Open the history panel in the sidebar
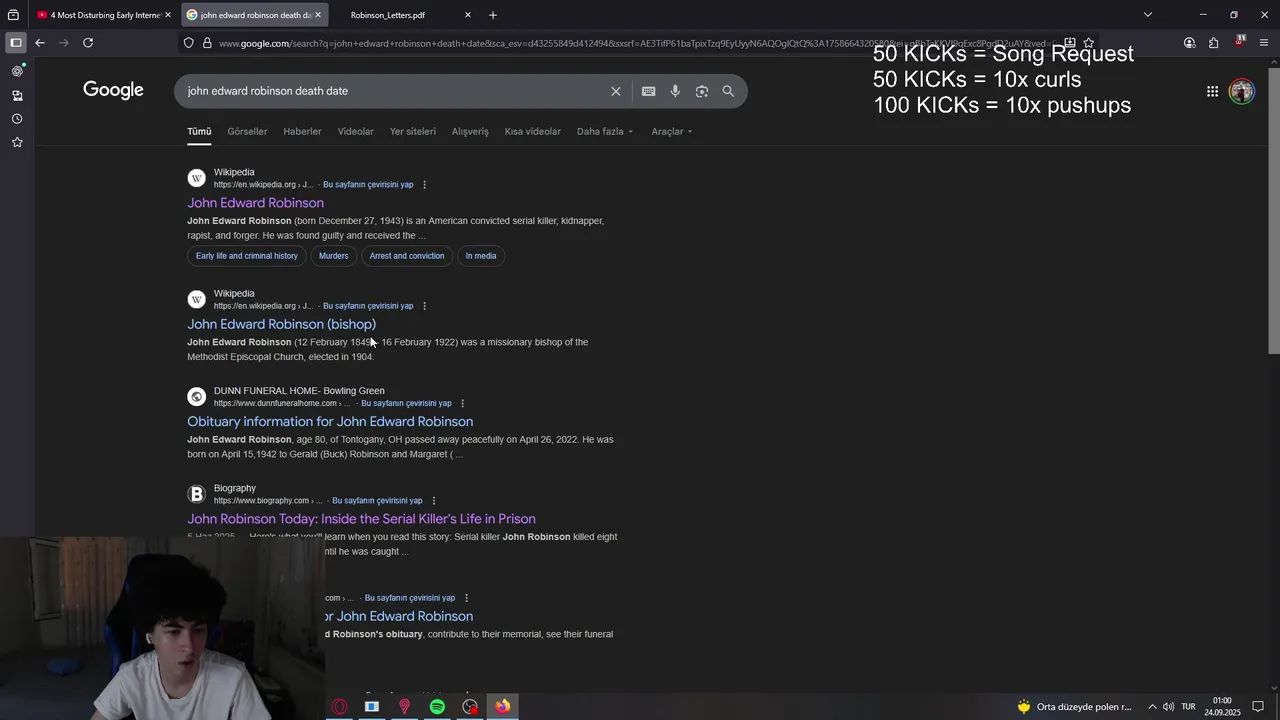Viewport: 1280px width, 720px height. [17, 119]
